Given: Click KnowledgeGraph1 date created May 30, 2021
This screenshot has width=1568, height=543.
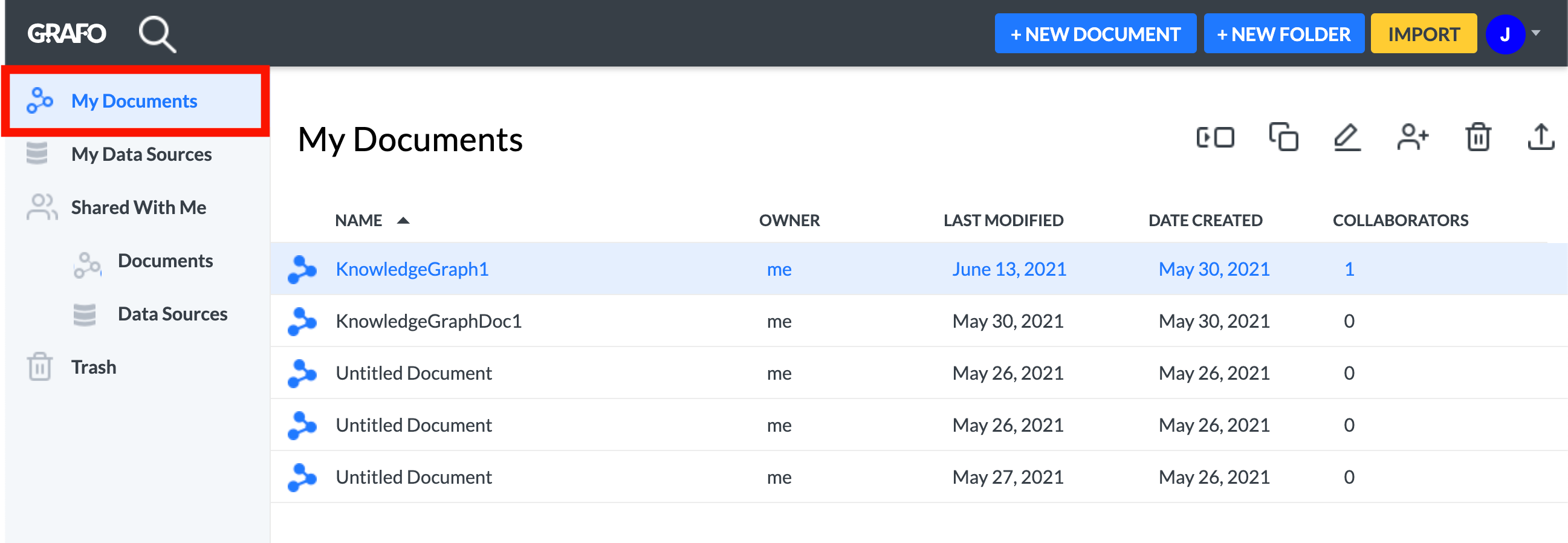Looking at the screenshot, I should point(1214,269).
